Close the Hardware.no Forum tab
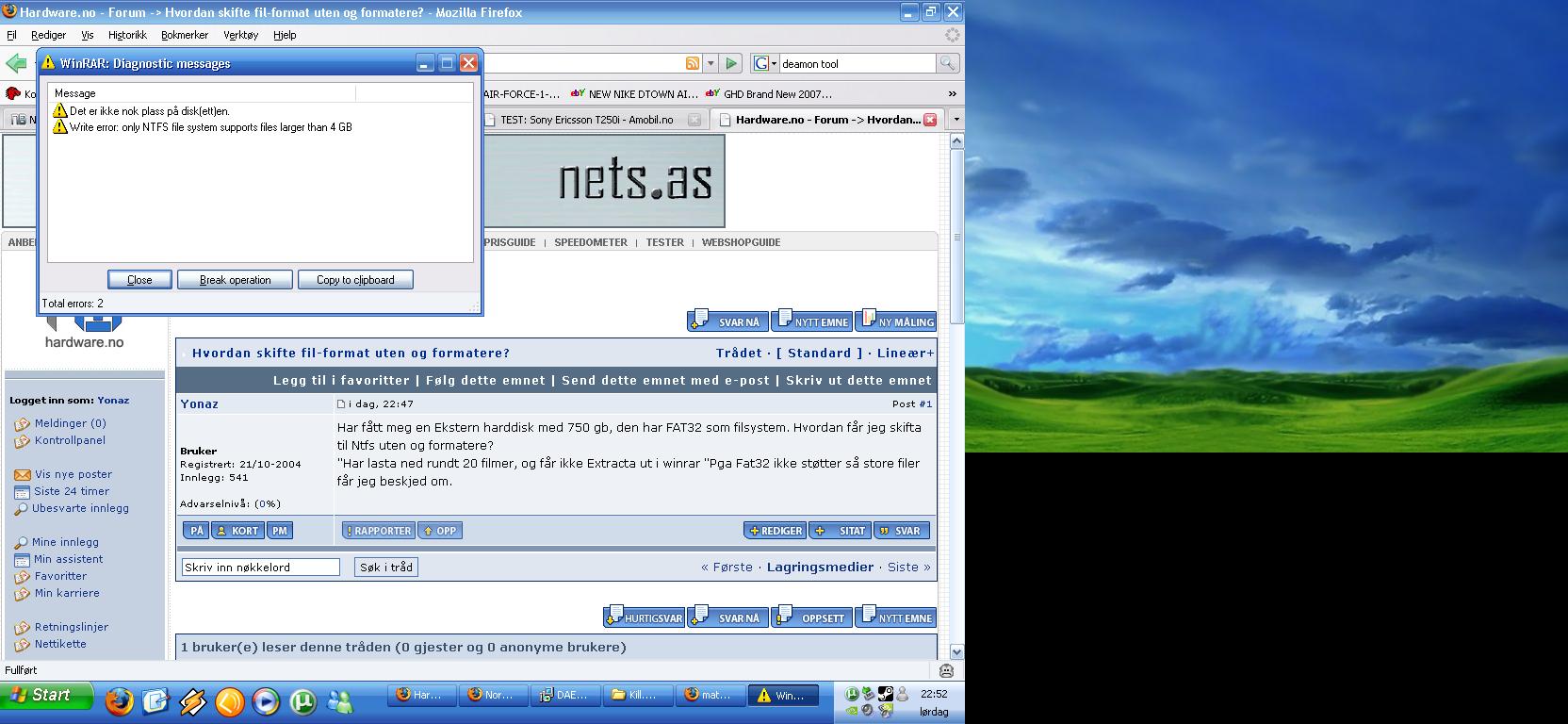This screenshot has height=724, width=1568. click(x=930, y=120)
